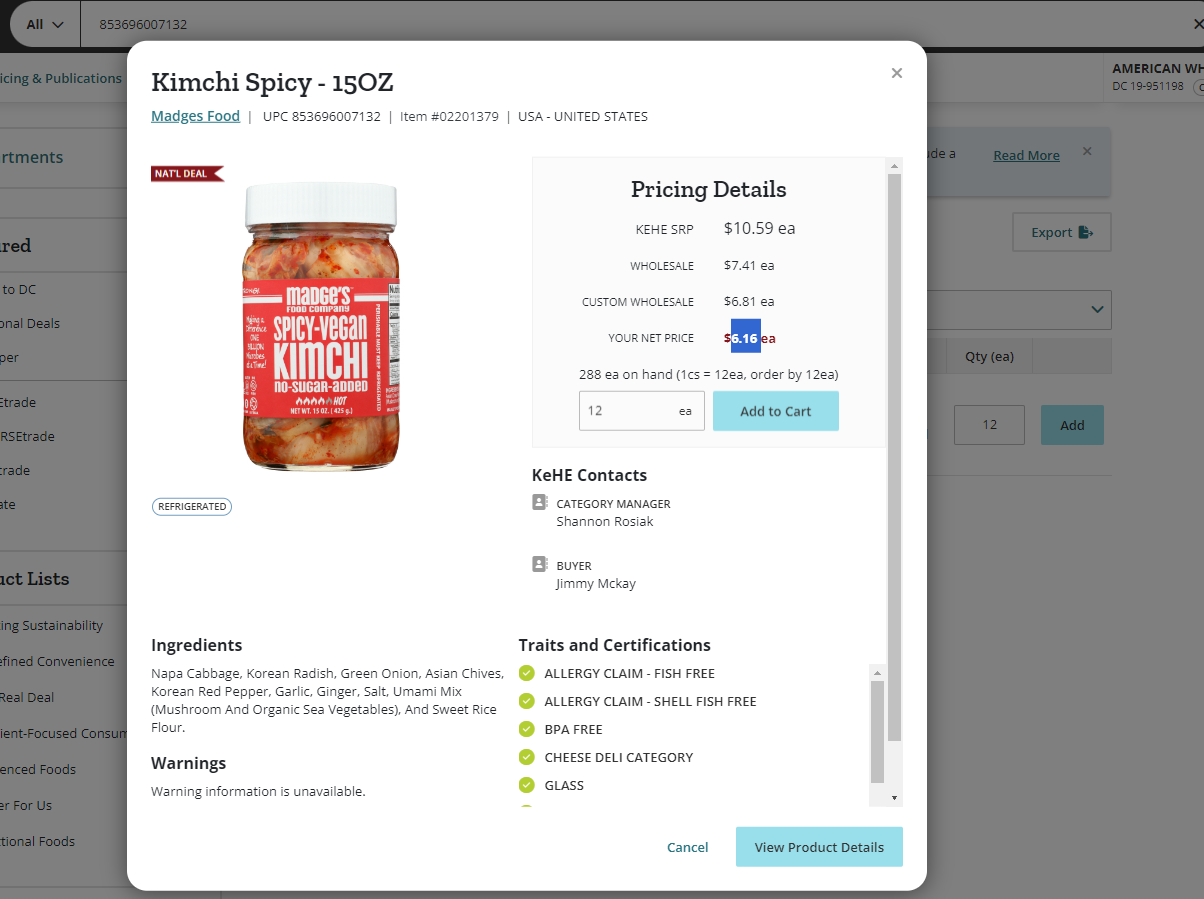This screenshot has height=899, width=1204.
Task: Click the Buyer contact card icon
Action: pos(540,565)
